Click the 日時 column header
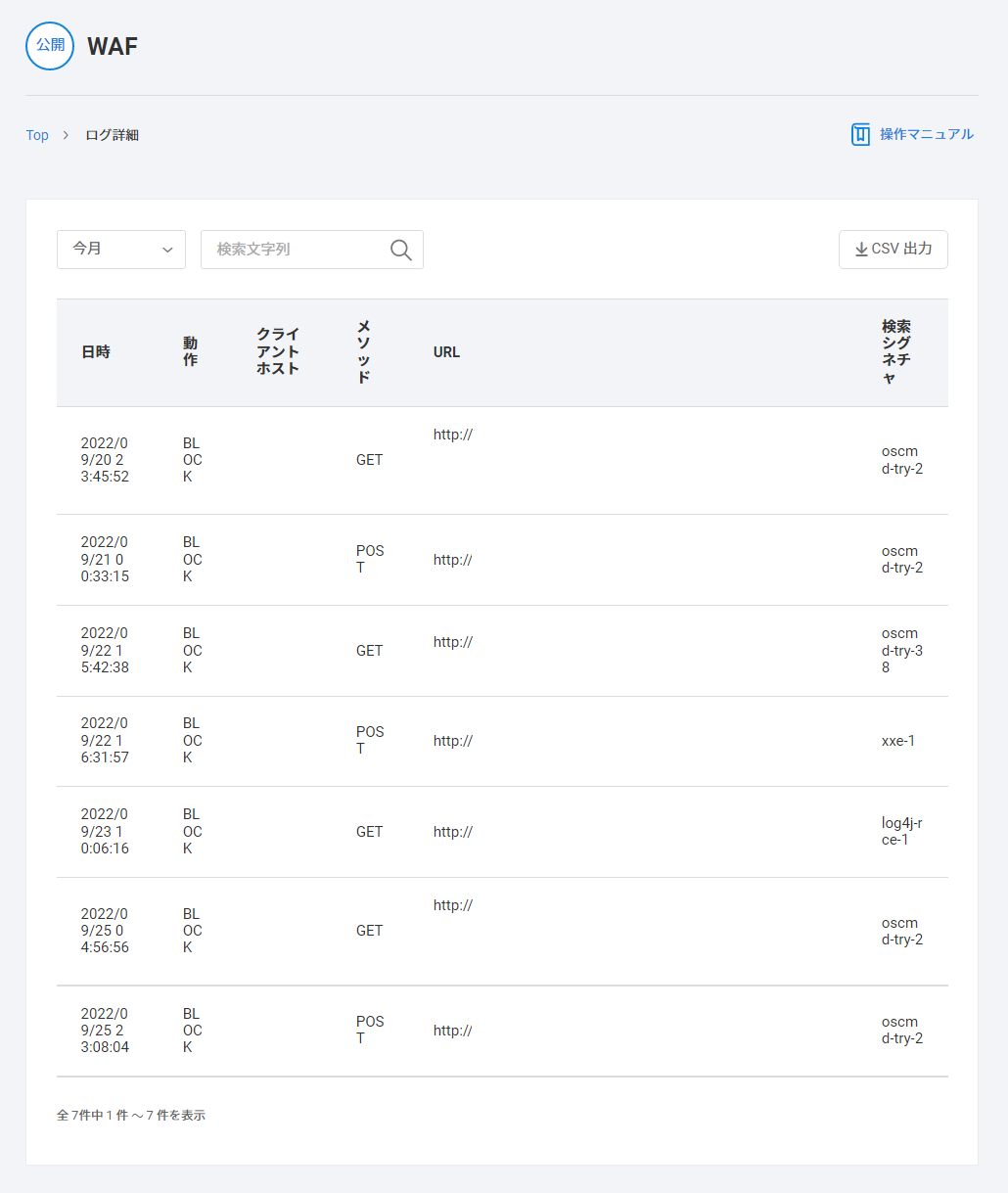This screenshot has height=1193, width=1008. pyautogui.click(x=96, y=352)
